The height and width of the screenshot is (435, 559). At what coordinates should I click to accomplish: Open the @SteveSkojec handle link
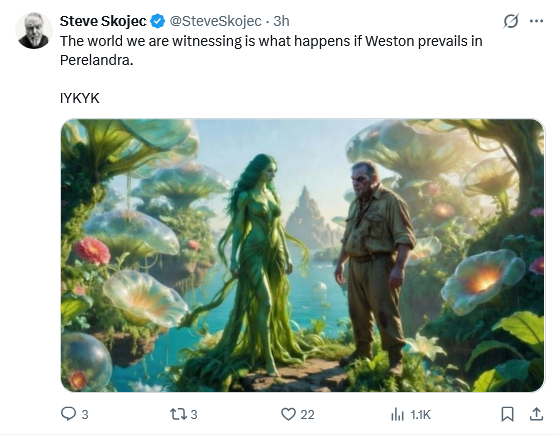(x=215, y=21)
